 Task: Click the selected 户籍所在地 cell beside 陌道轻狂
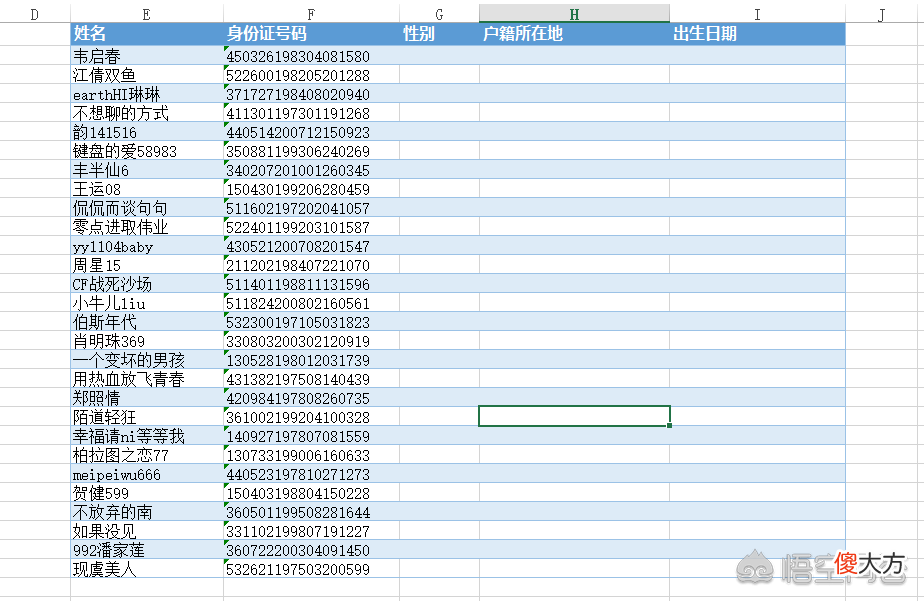click(574, 416)
